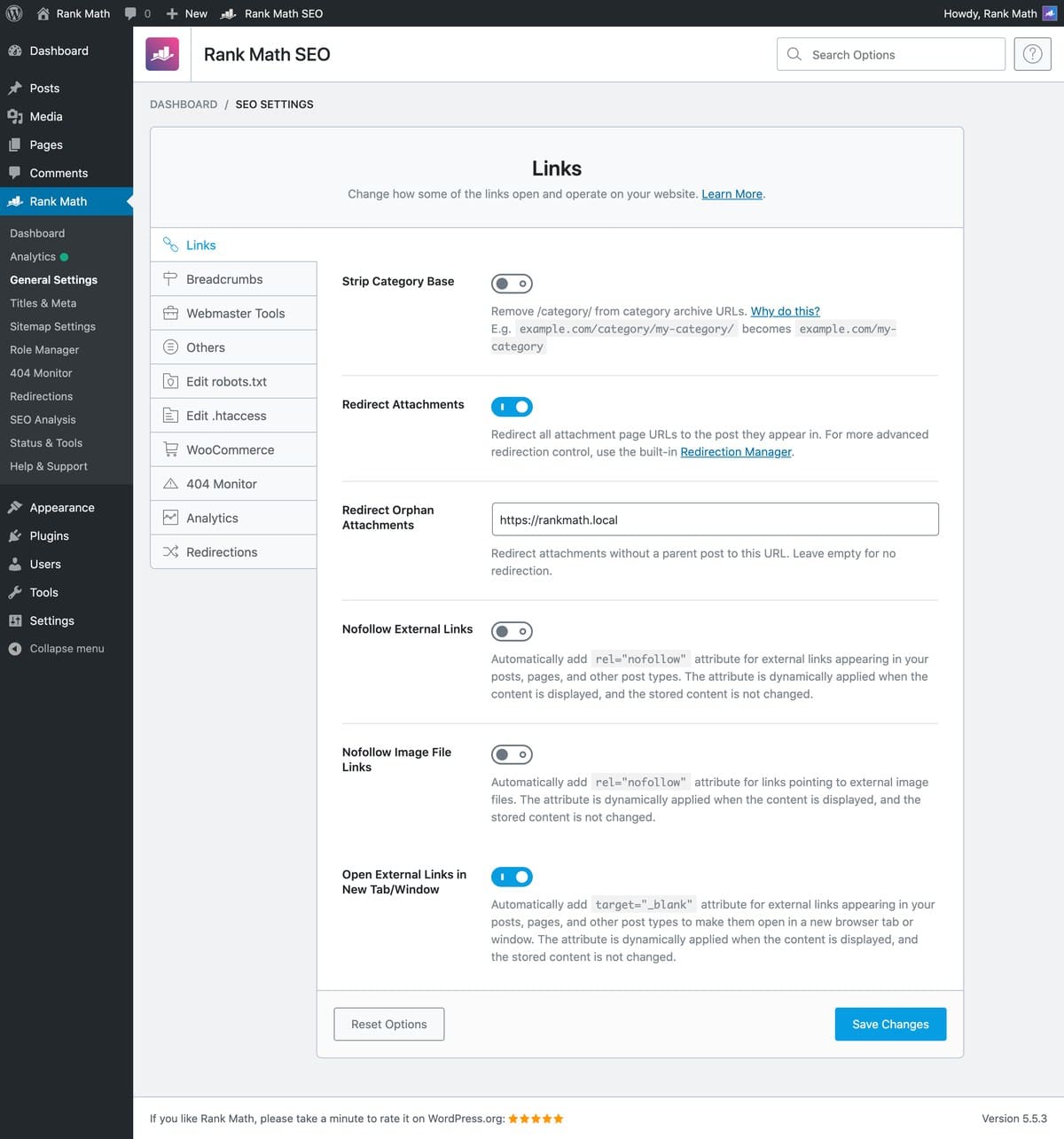Screen dimensions: 1064x1139
Task: Click the Plugins icon in sidebar
Action: pos(15,535)
